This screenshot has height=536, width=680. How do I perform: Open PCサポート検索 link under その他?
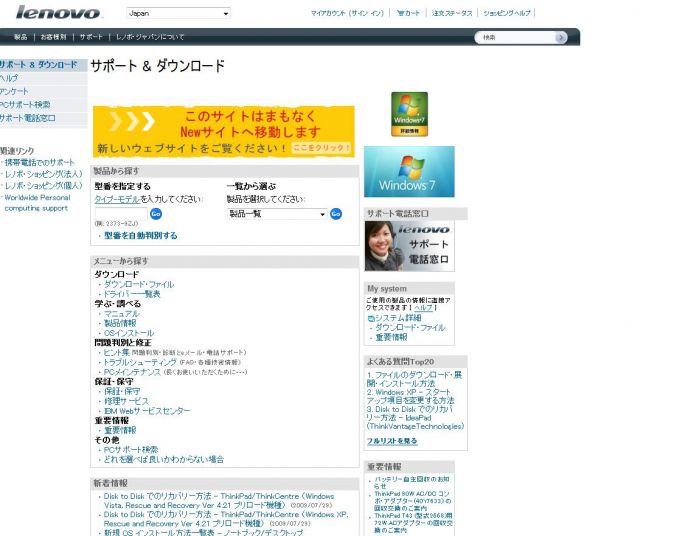click(131, 450)
